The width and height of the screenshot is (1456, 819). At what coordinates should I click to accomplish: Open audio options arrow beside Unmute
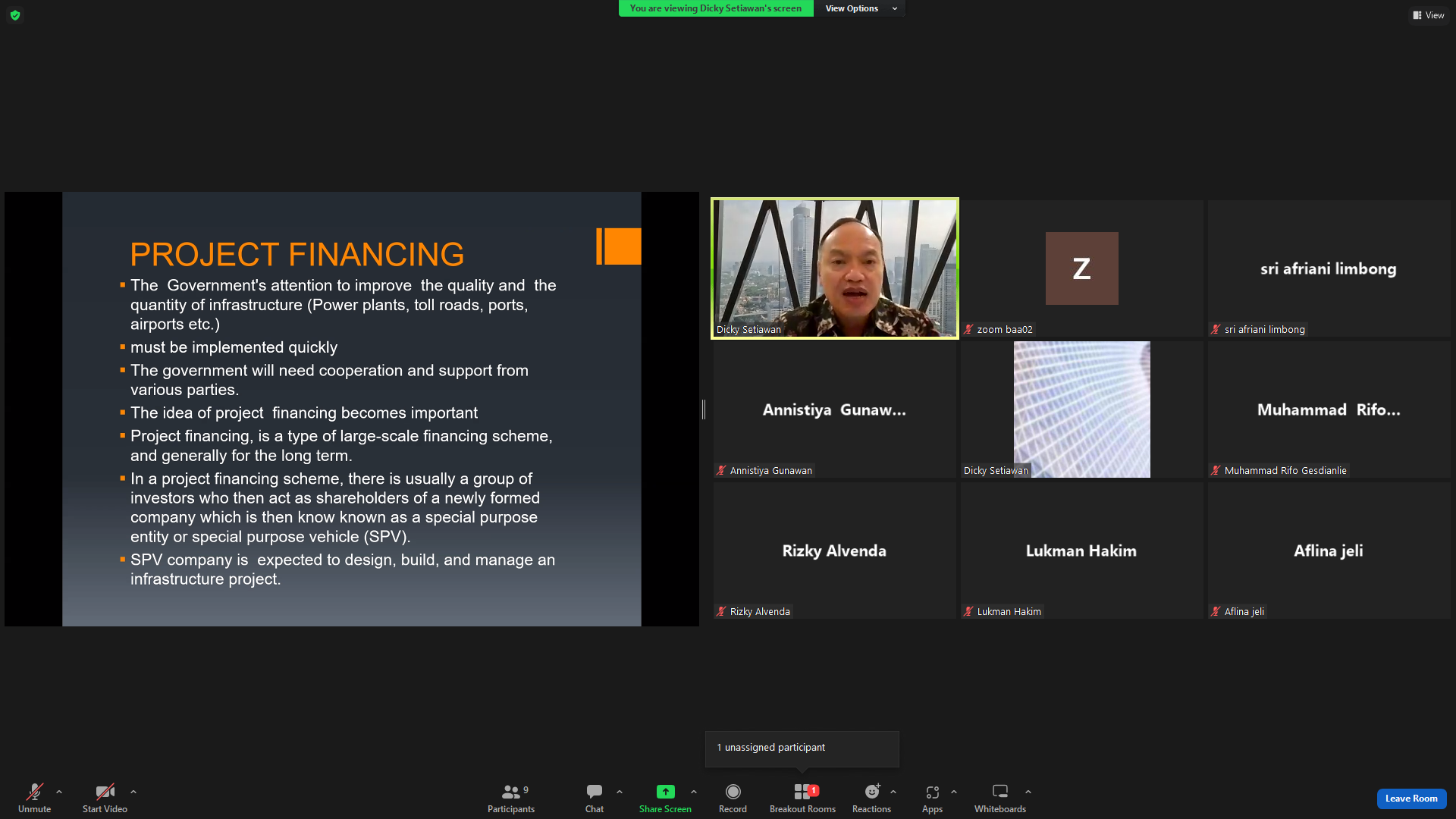(59, 792)
